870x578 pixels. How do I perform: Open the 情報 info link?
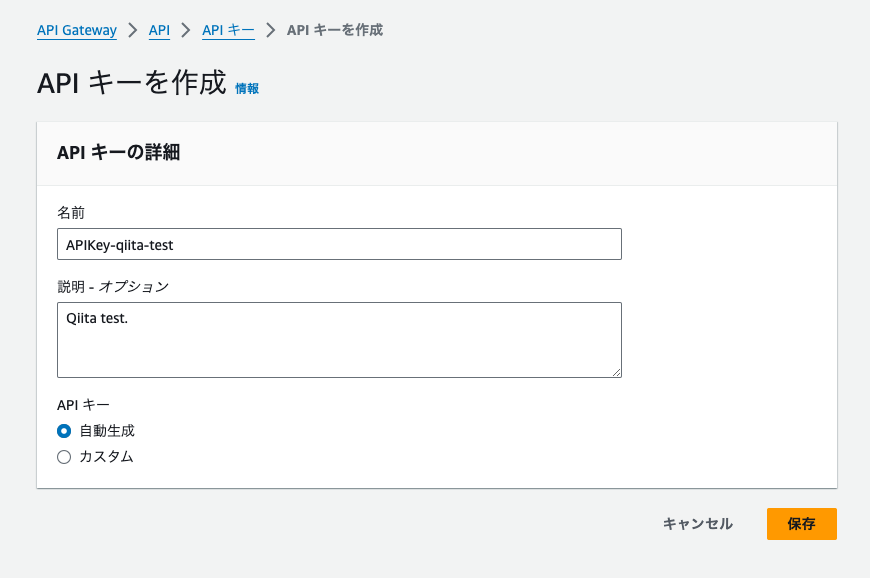[249, 88]
